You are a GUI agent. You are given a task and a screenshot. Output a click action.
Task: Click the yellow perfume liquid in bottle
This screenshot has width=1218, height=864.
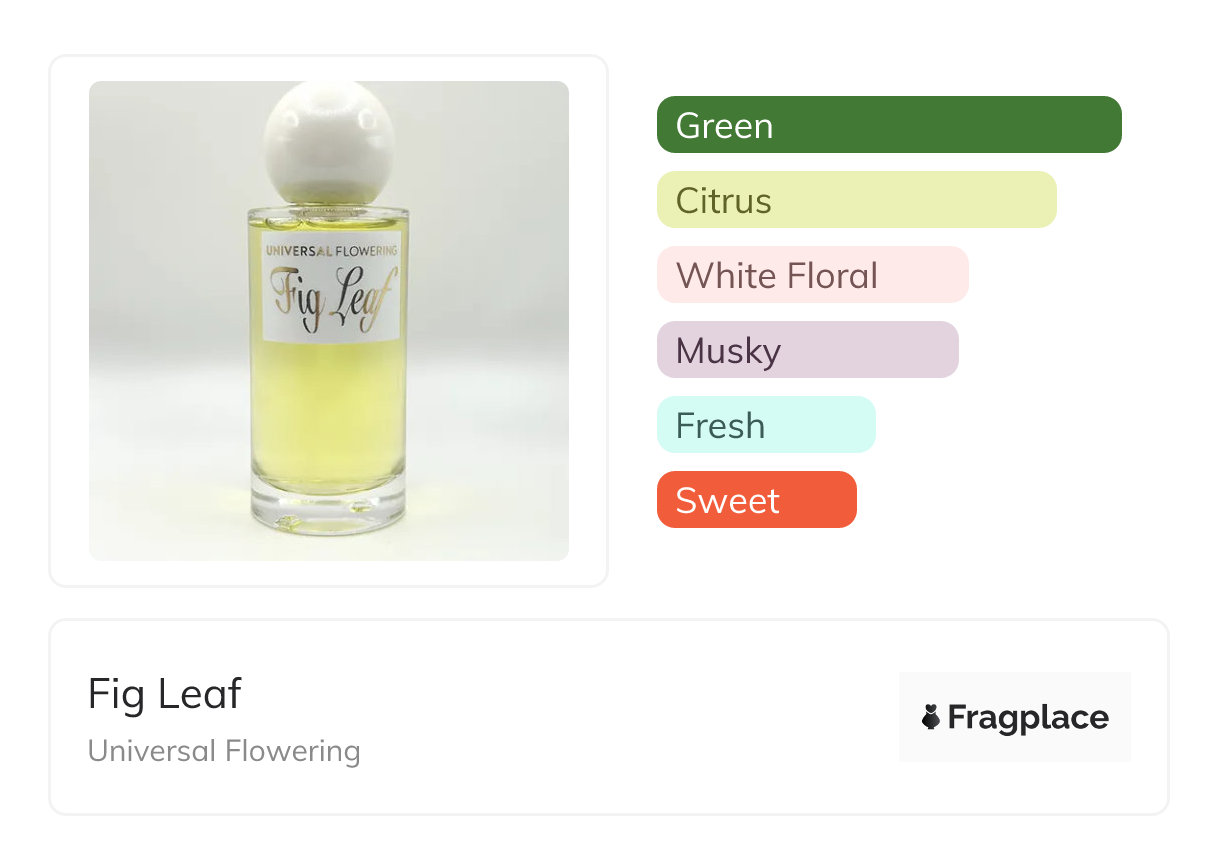329,410
